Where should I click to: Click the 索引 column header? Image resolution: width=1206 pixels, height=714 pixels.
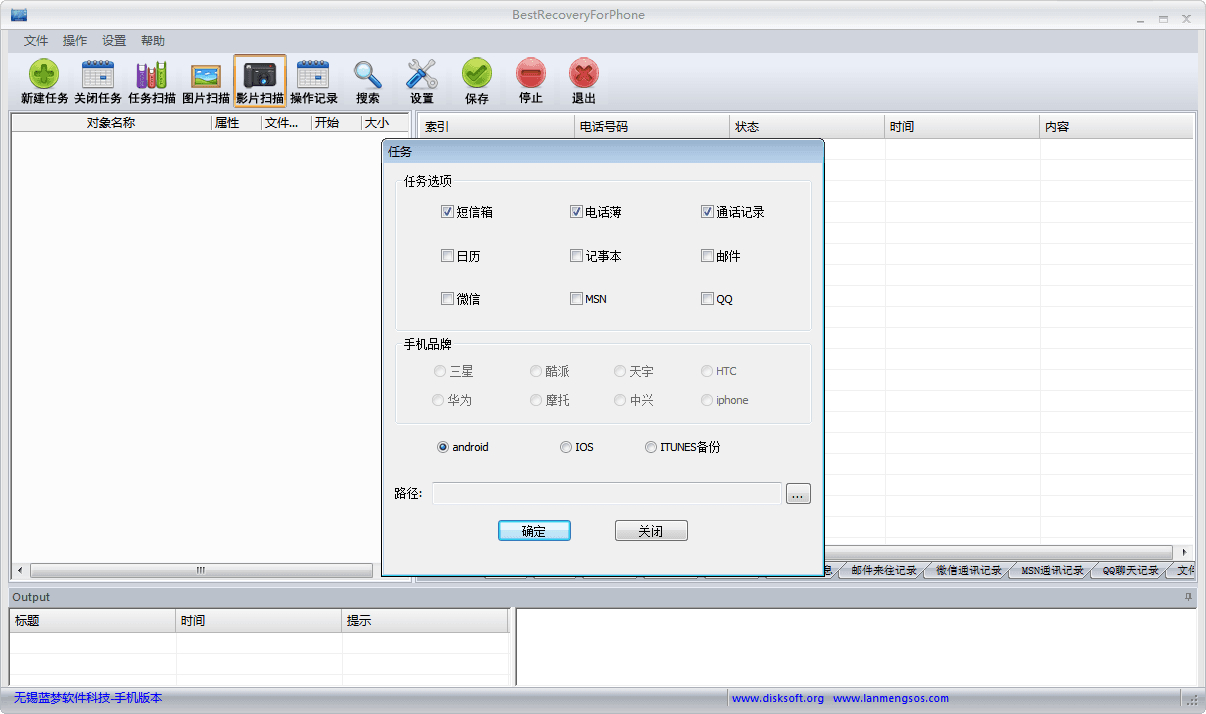pos(497,127)
